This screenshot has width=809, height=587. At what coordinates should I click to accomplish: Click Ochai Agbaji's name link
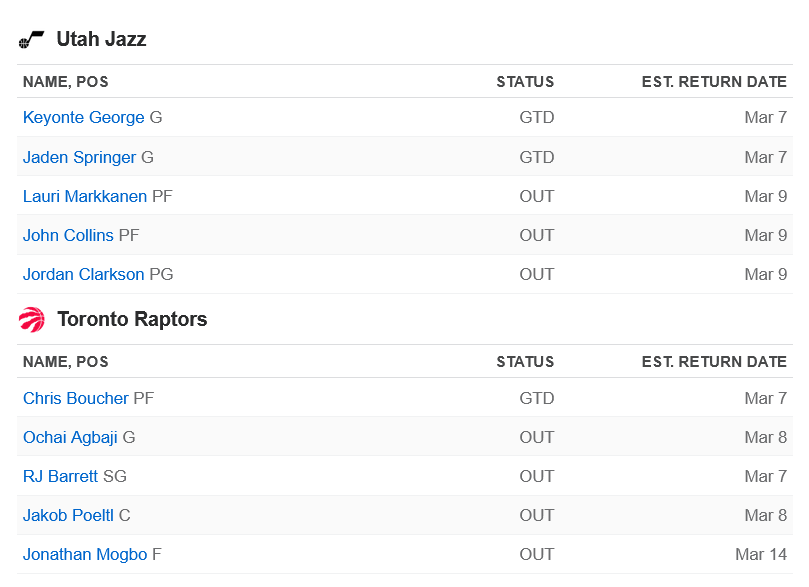tap(70, 437)
